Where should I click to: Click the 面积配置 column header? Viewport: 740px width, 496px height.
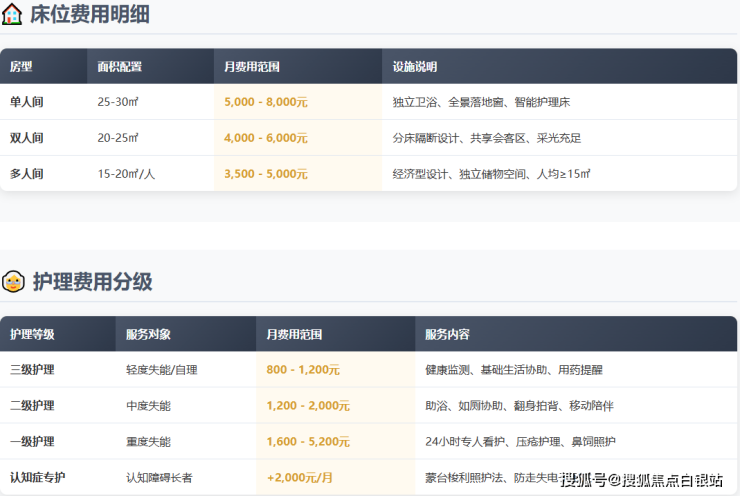(119, 66)
